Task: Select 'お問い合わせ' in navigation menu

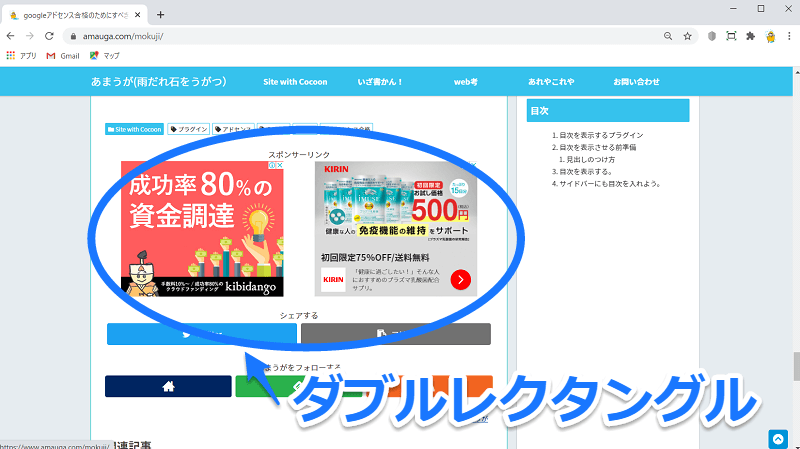Action: pos(636,81)
